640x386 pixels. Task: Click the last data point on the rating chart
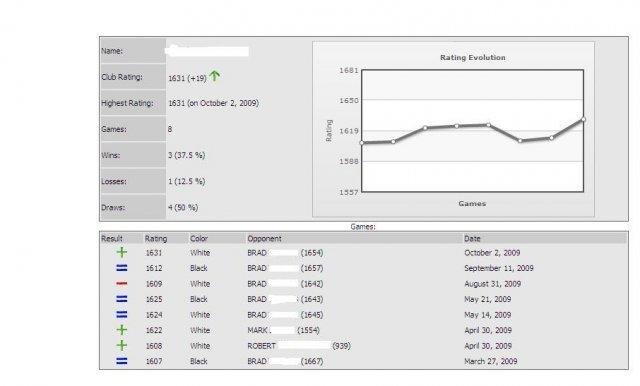pyautogui.click(x=583, y=119)
